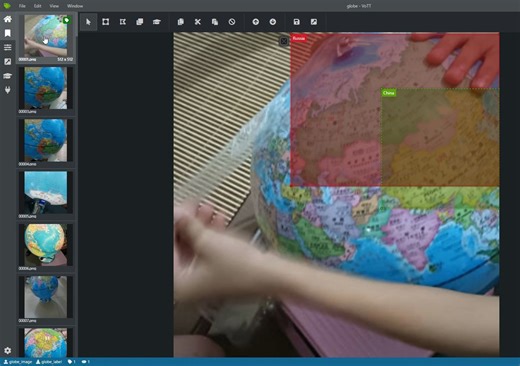520x366 pixels.
Task: Click the green tagged badge on the first thumbnail
Action: (67, 20)
